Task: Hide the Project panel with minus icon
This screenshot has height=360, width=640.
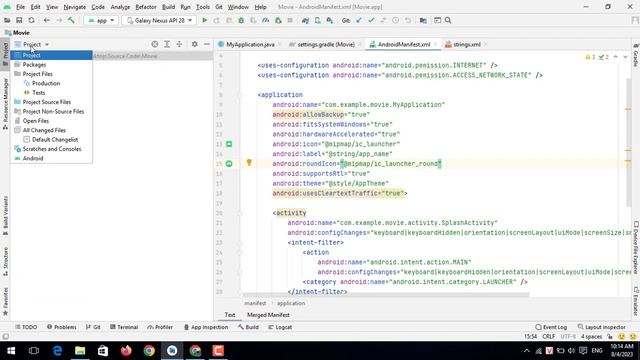Action: point(207,44)
